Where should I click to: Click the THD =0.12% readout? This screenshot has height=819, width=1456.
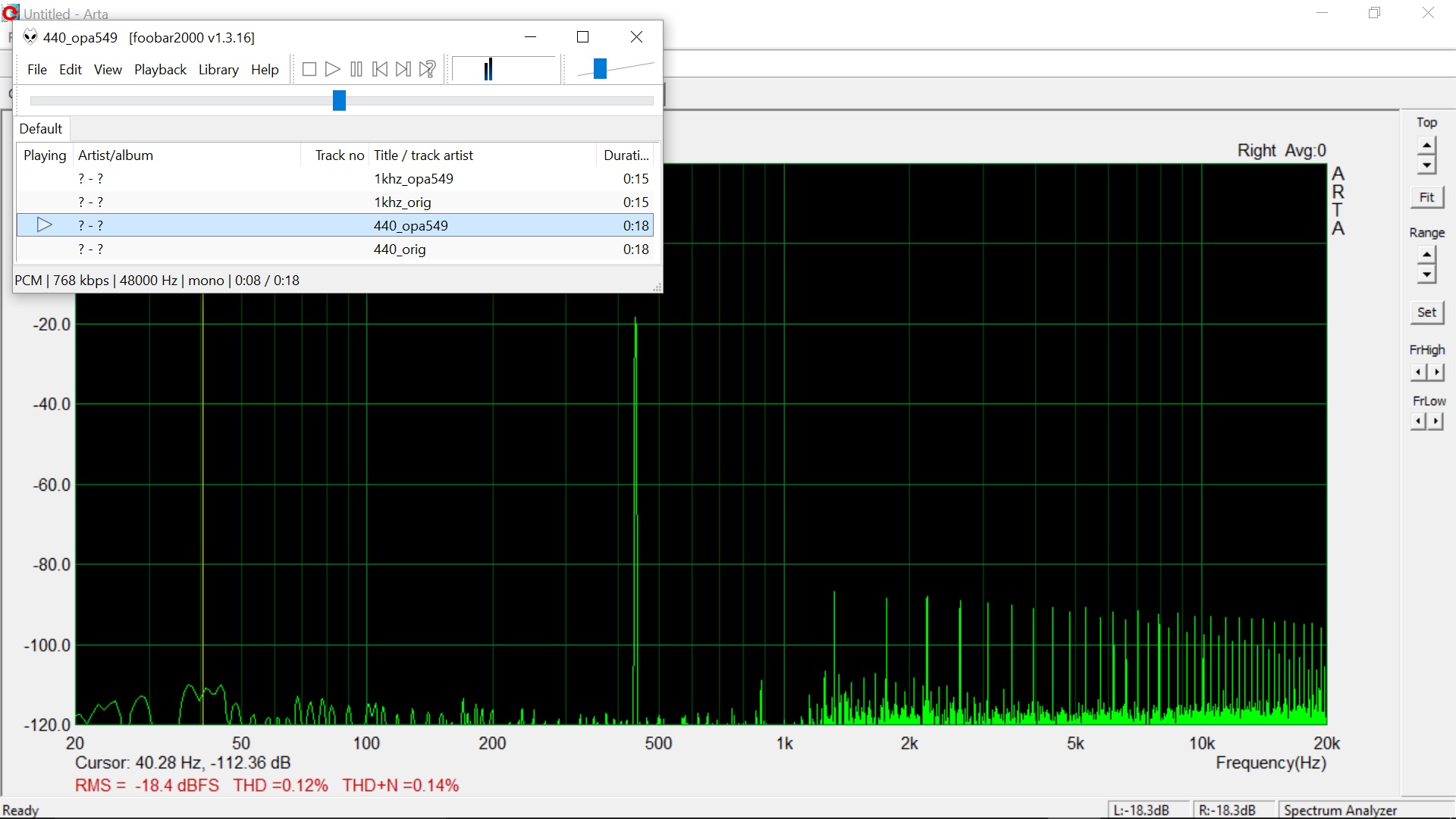click(281, 786)
